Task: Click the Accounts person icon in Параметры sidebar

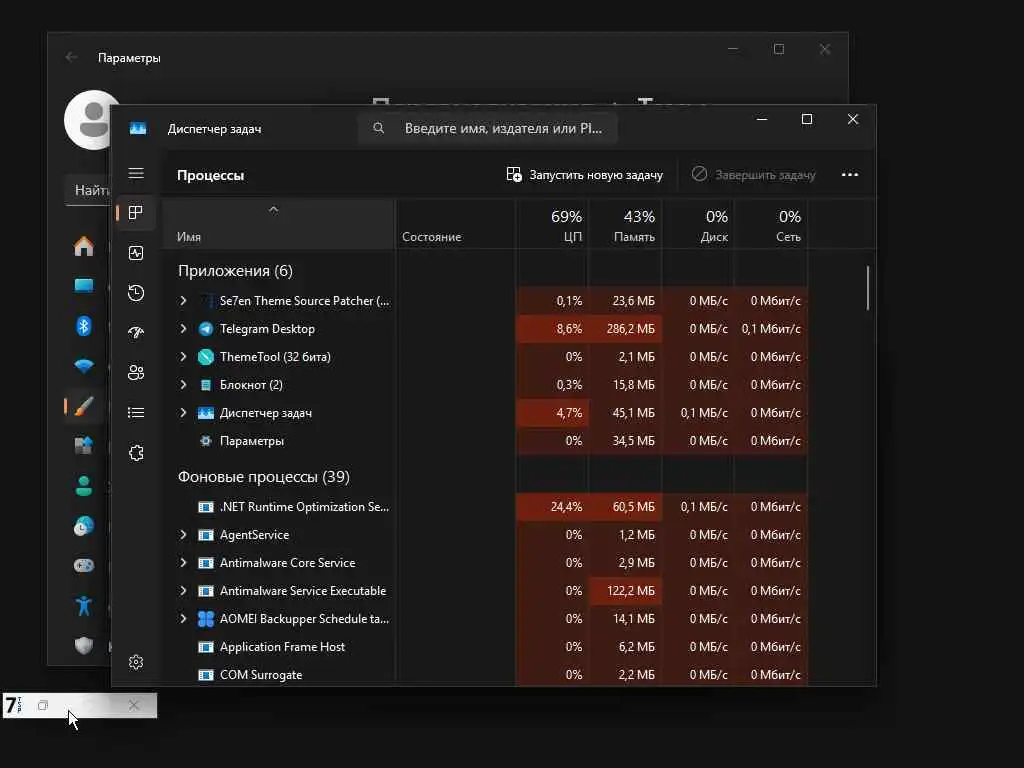Action: point(84,485)
